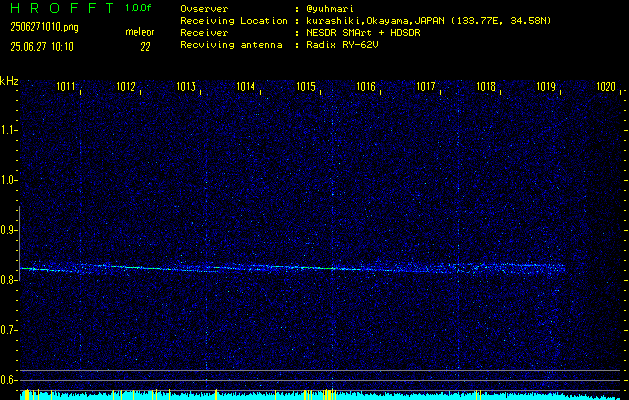629x400 pixels.
Task: Click the 1.0 frequency axis label
Action: pyautogui.click(x=8, y=180)
